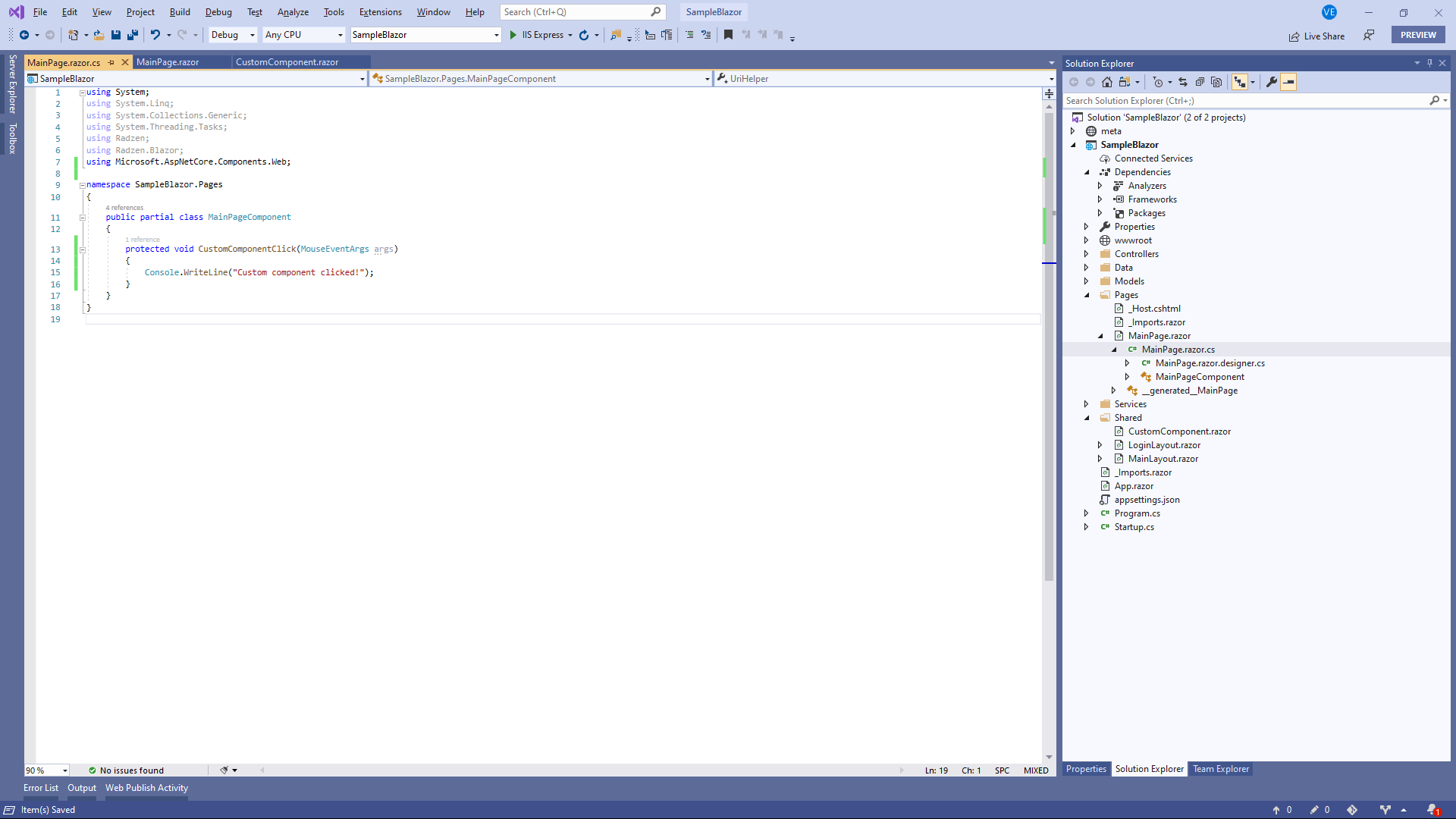Click the Search (Ctrl+Q) box

pyautogui.click(x=582, y=12)
